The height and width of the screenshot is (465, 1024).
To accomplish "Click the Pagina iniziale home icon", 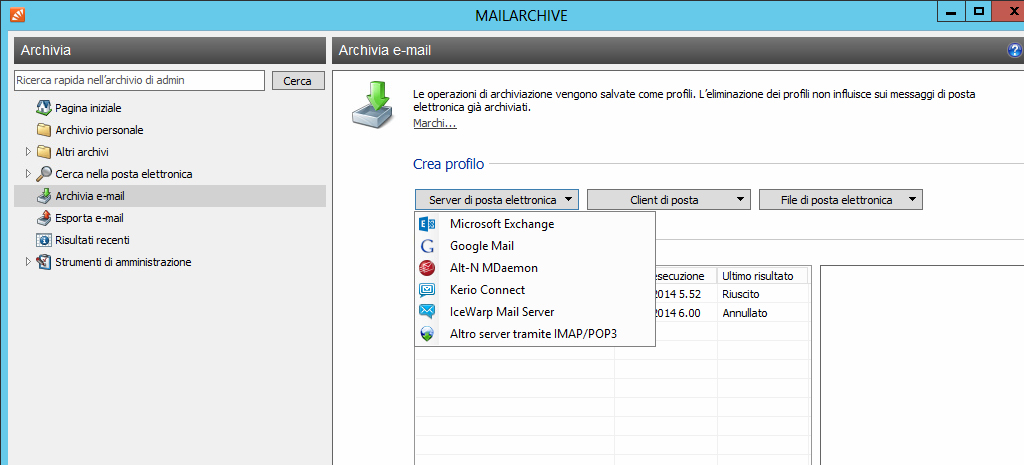I will 44,108.
